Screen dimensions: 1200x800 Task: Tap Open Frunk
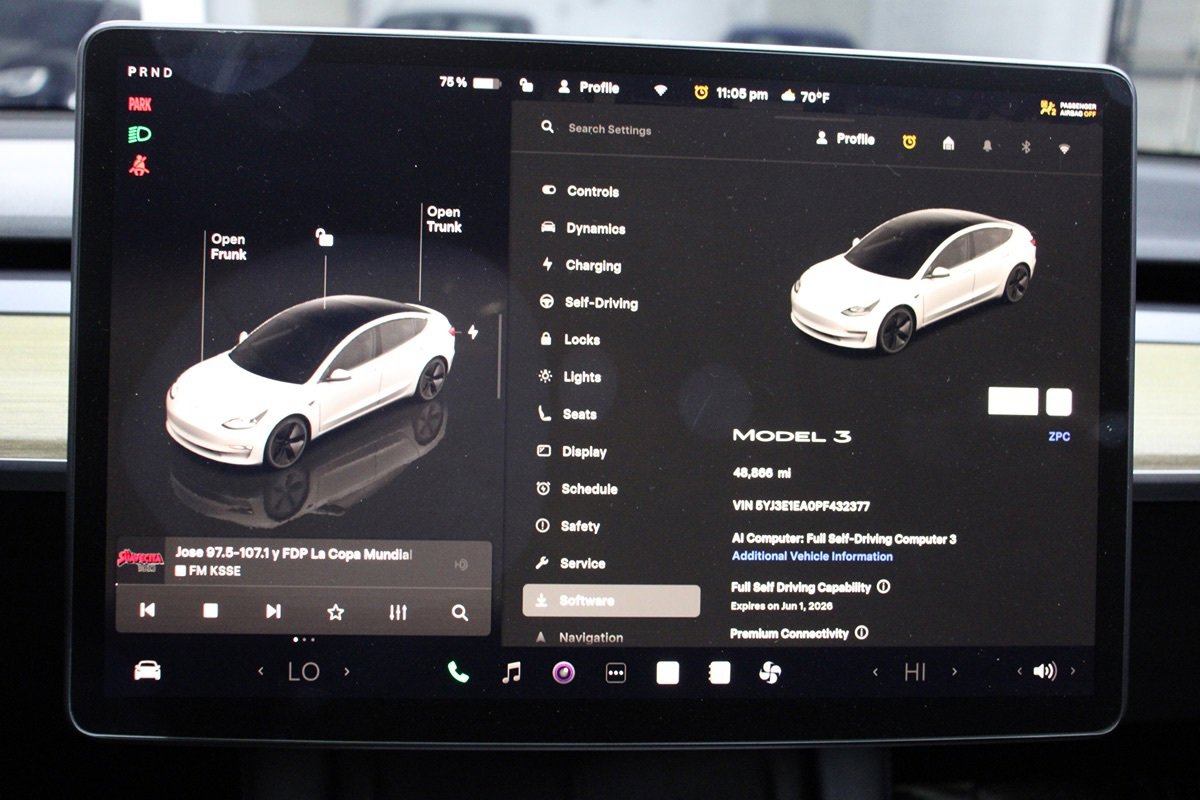coord(228,247)
